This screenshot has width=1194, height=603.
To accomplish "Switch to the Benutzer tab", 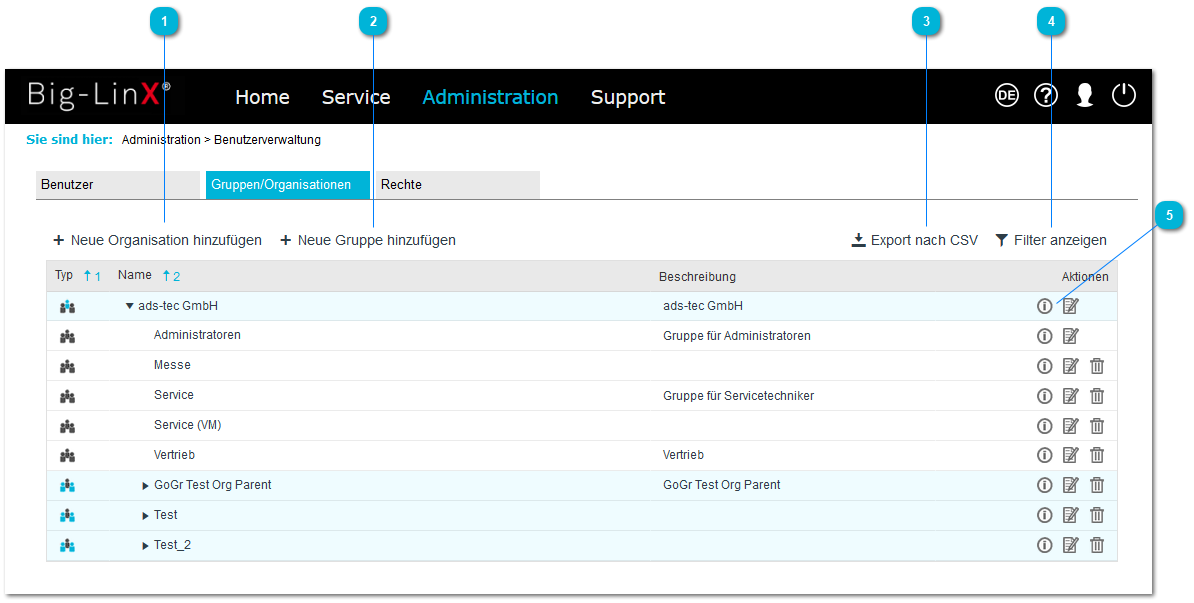I will pyautogui.click(x=117, y=185).
